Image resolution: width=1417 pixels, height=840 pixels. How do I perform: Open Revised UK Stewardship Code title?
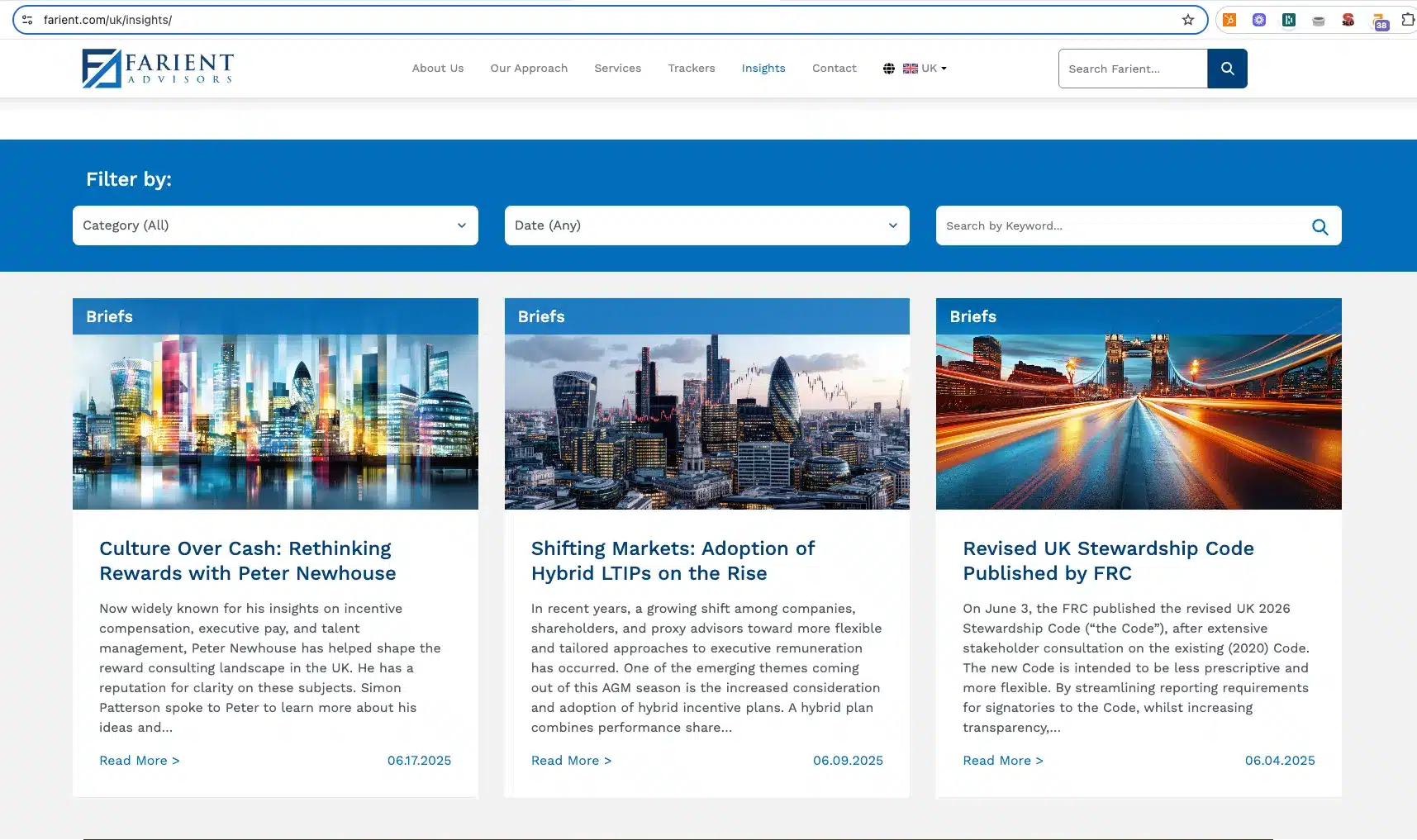[x=1108, y=561]
